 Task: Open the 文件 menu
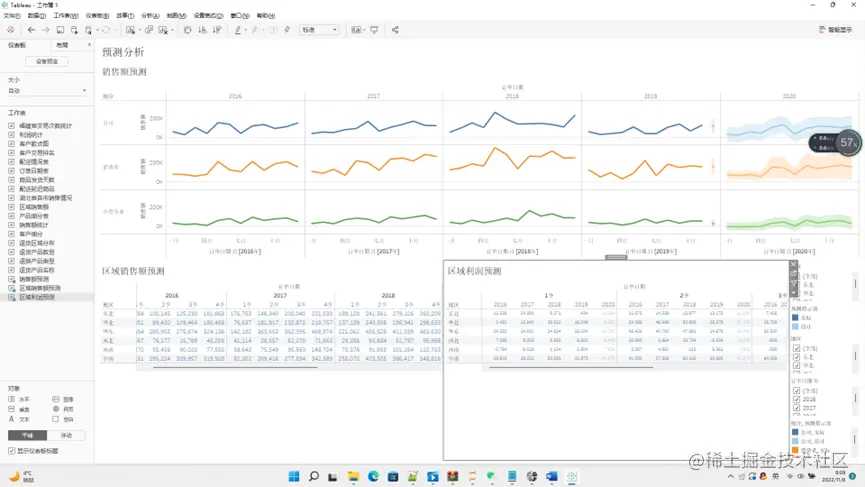point(12,15)
